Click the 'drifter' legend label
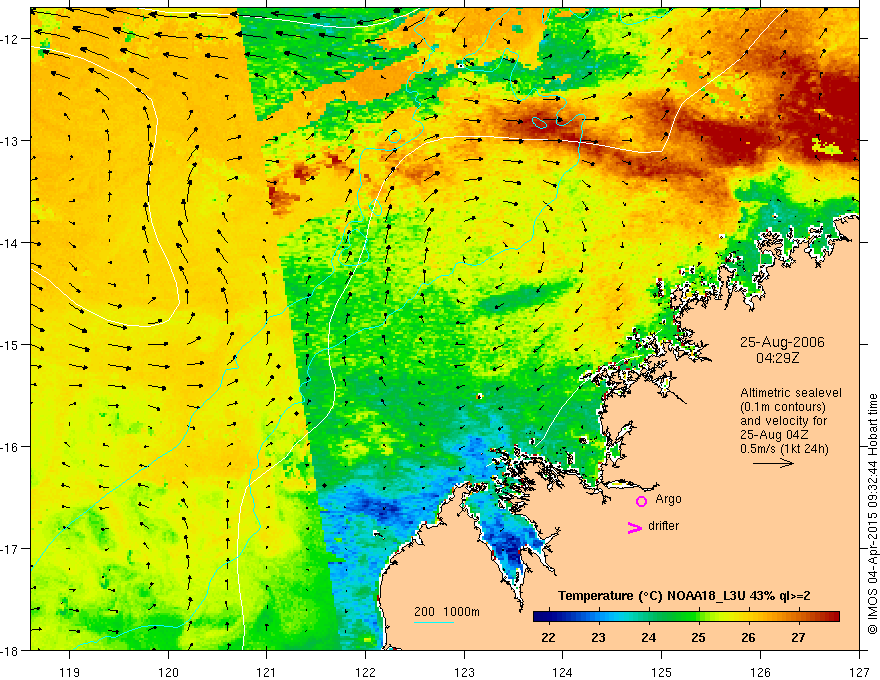The image size is (880, 680). pyautogui.click(x=663, y=526)
